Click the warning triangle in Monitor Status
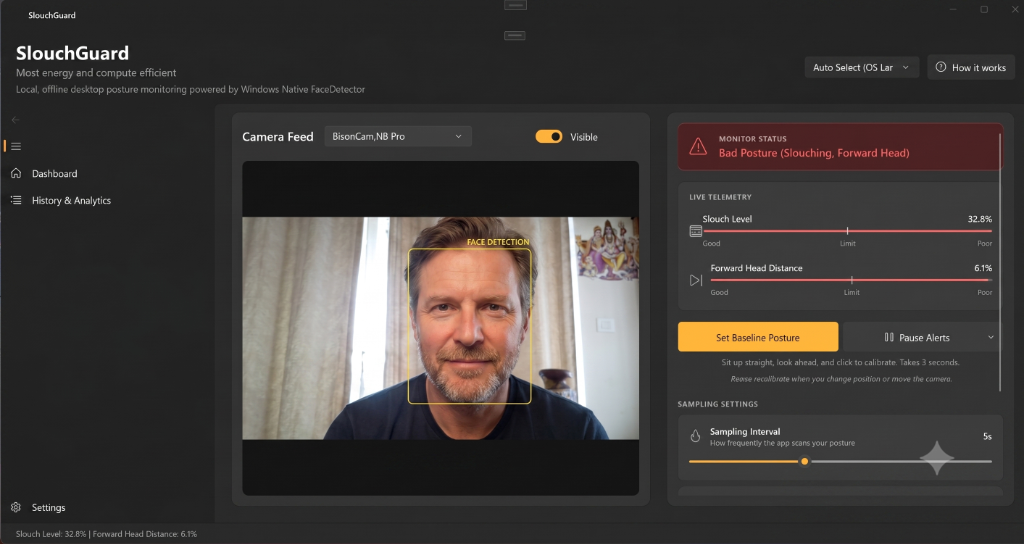 [x=698, y=146]
